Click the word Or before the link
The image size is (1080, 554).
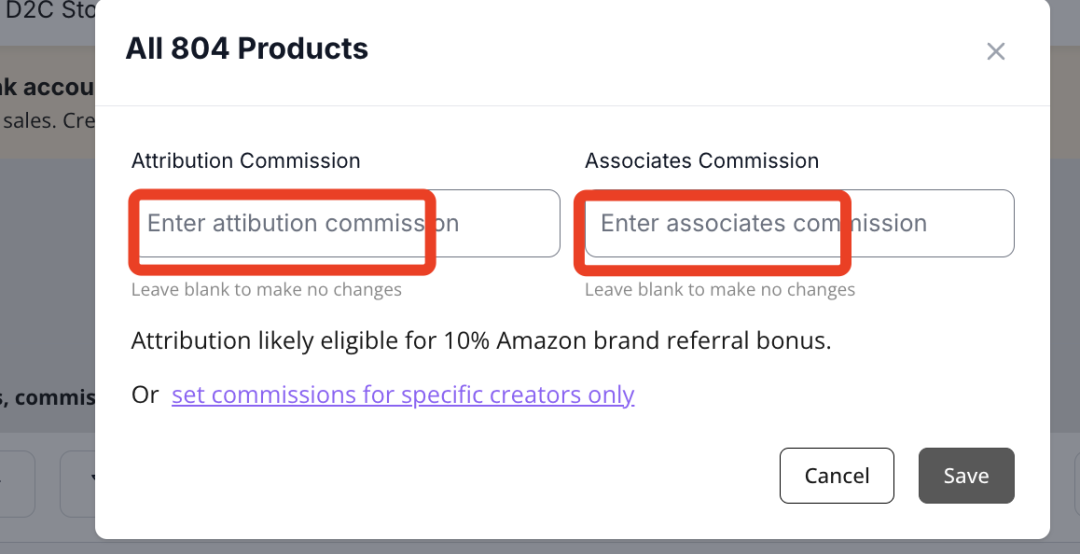click(145, 395)
